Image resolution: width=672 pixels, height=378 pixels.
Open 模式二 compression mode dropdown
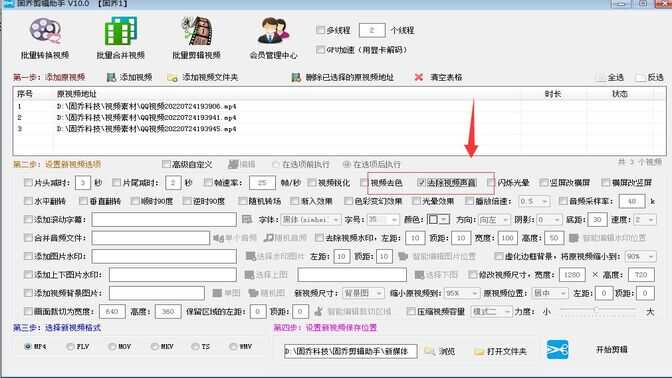(491, 312)
